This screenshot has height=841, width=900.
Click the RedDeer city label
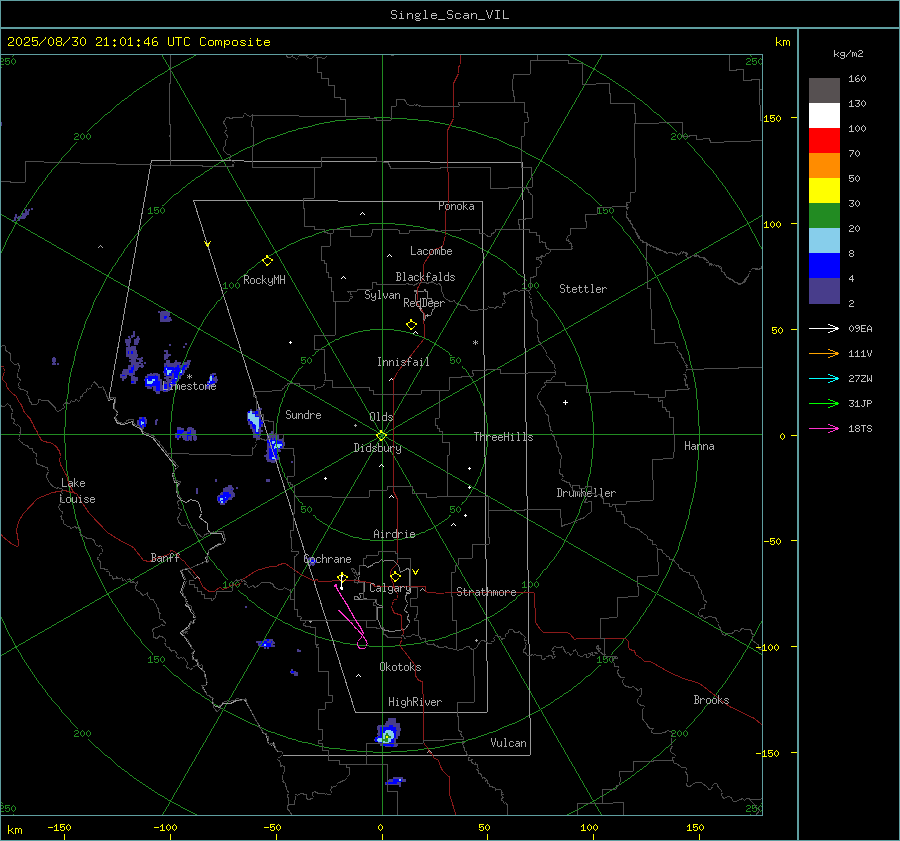424,303
